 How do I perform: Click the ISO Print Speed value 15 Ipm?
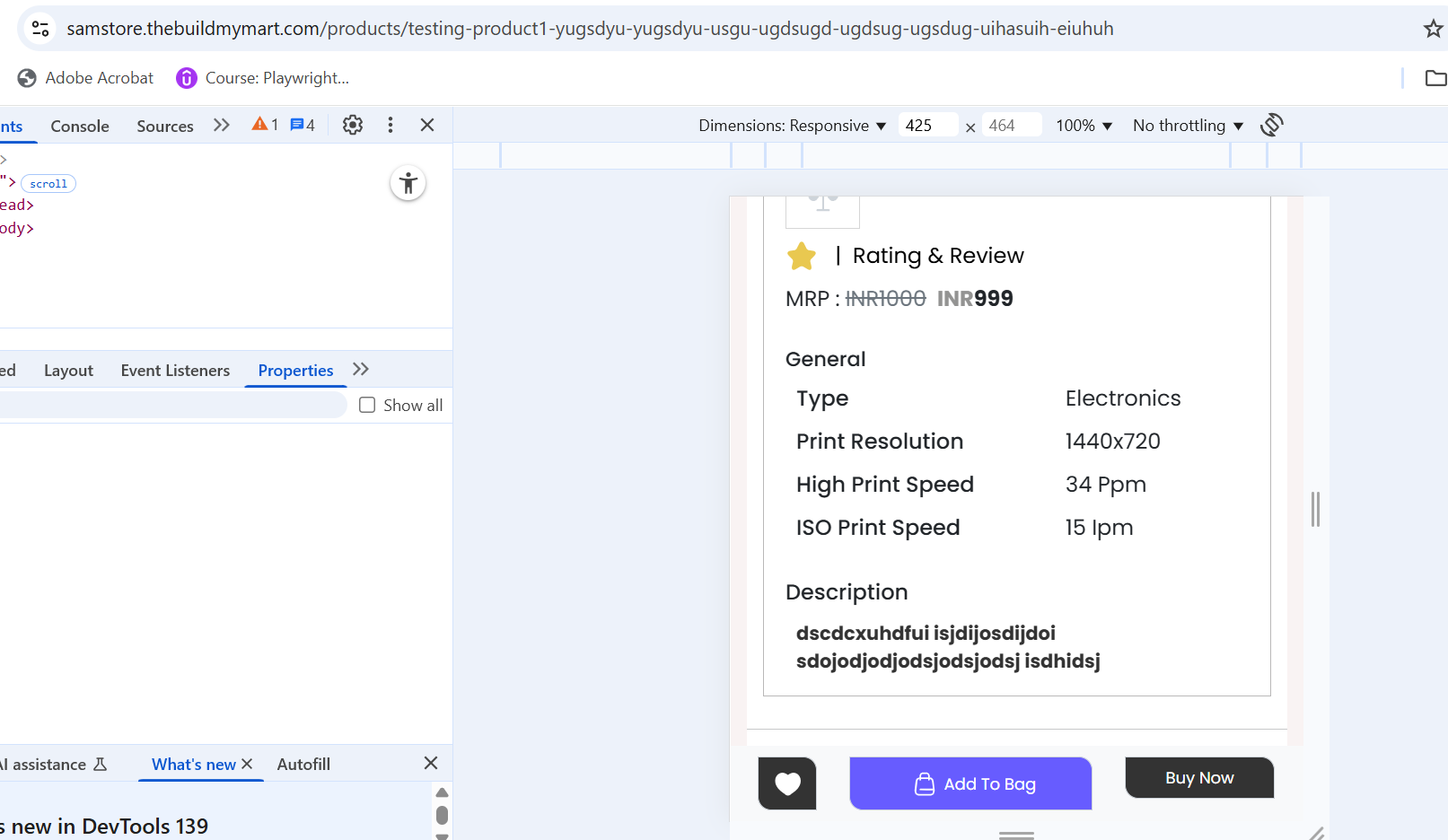(1099, 528)
